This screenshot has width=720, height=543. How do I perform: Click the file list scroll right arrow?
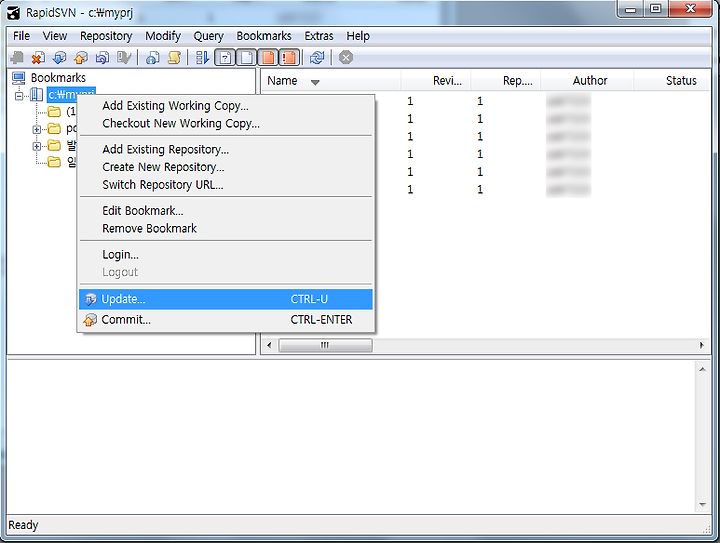pos(702,345)
